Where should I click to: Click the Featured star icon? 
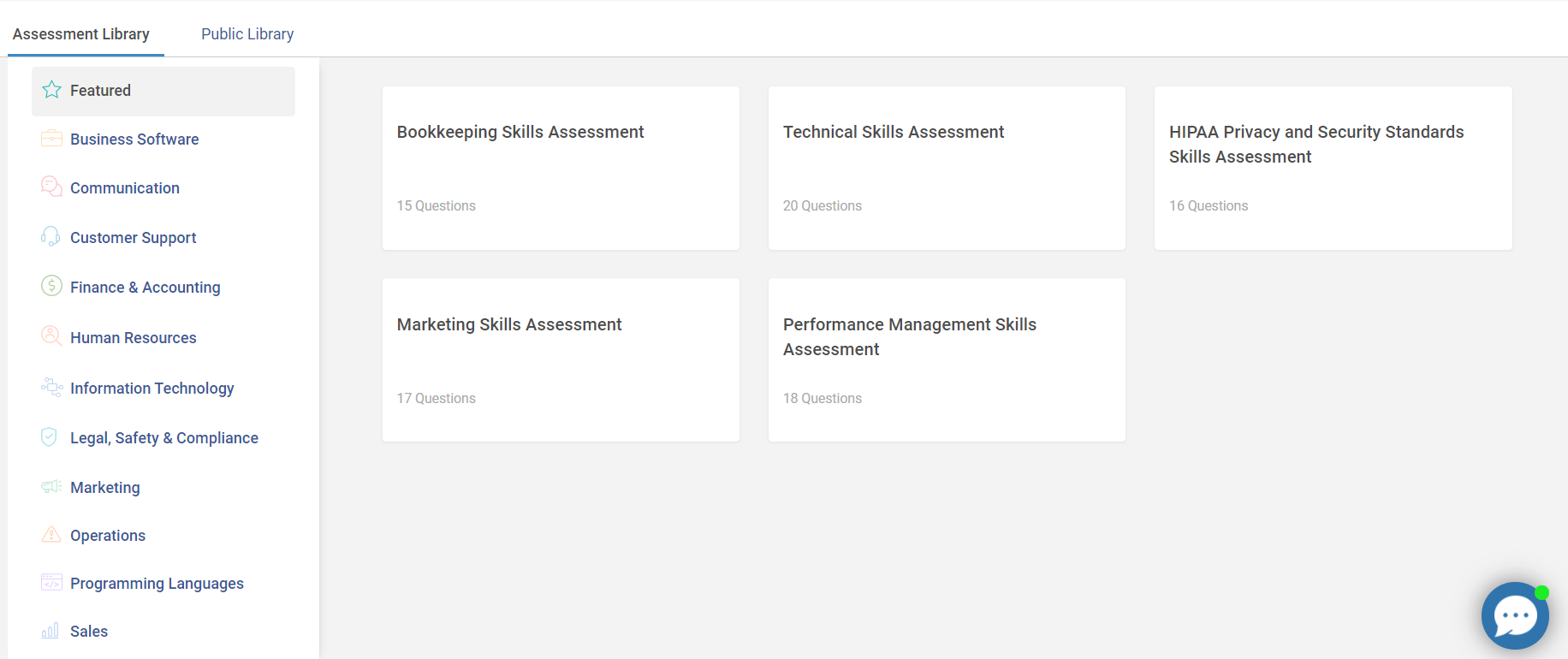(x=51, y=90)
